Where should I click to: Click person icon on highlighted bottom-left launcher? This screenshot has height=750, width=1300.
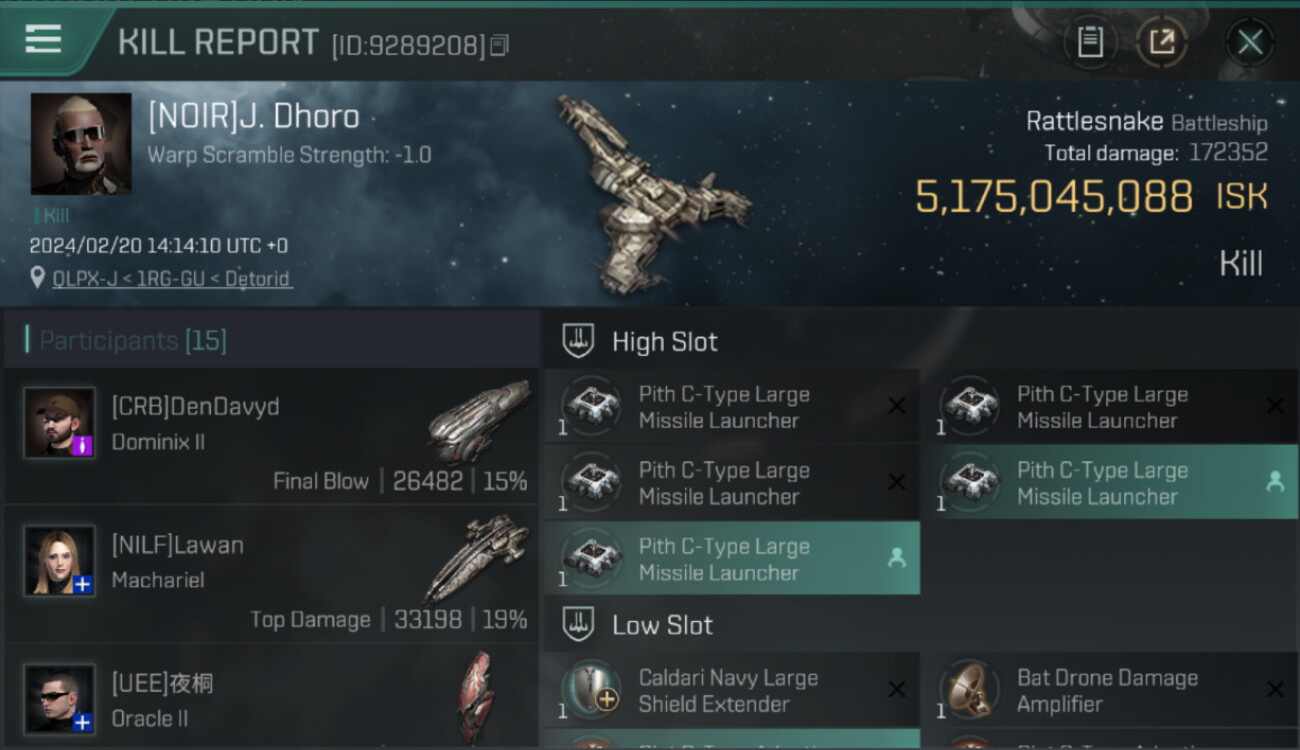pyautogui.click(x=896, y=558)
